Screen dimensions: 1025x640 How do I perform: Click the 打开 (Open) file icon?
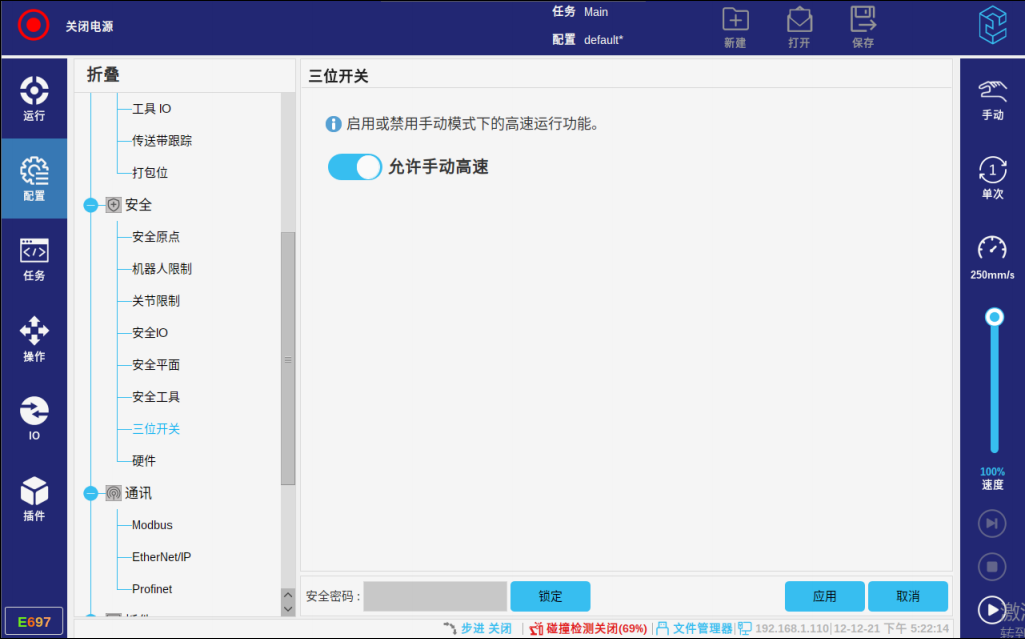point(799,26)
